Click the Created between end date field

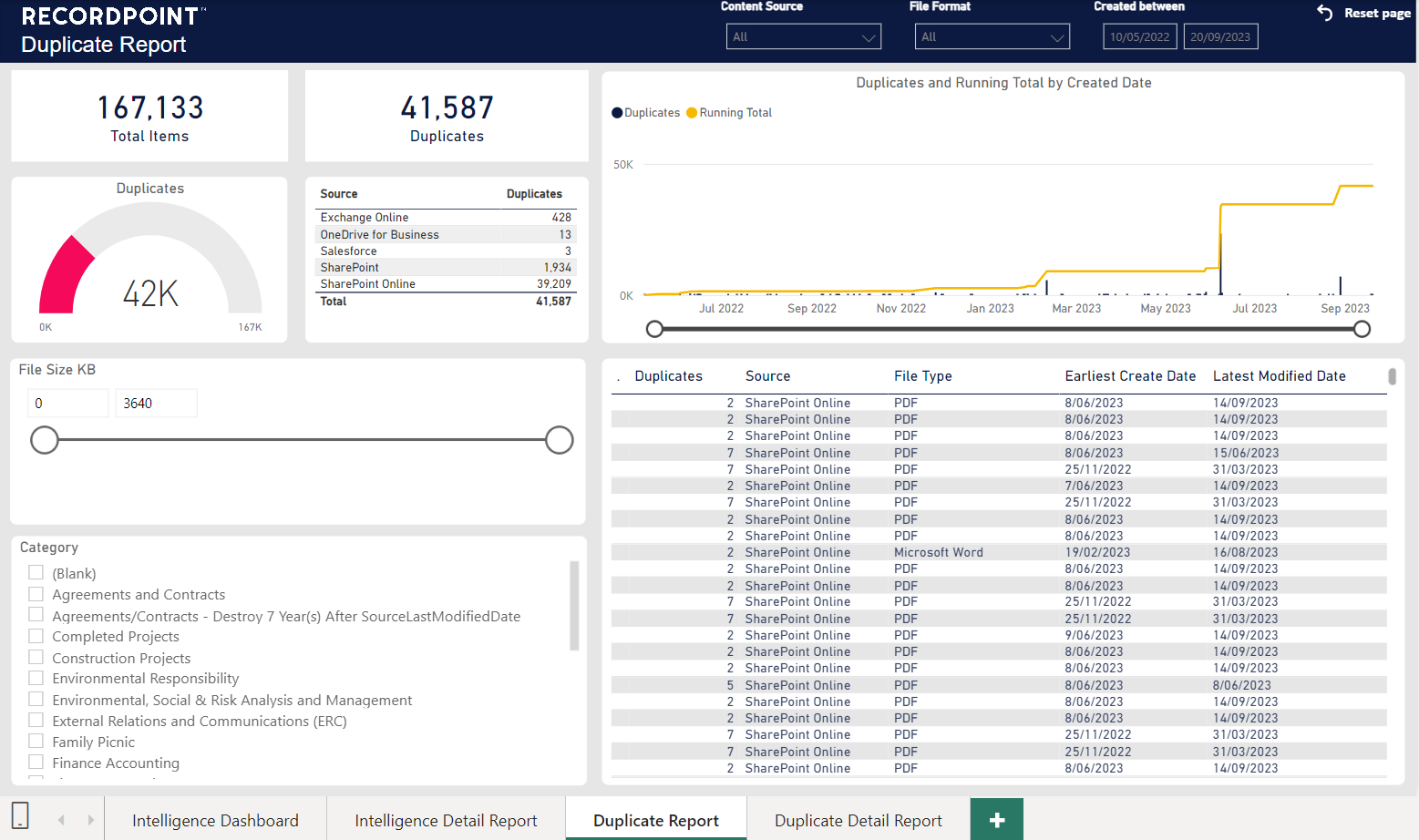coord(1220,36)
